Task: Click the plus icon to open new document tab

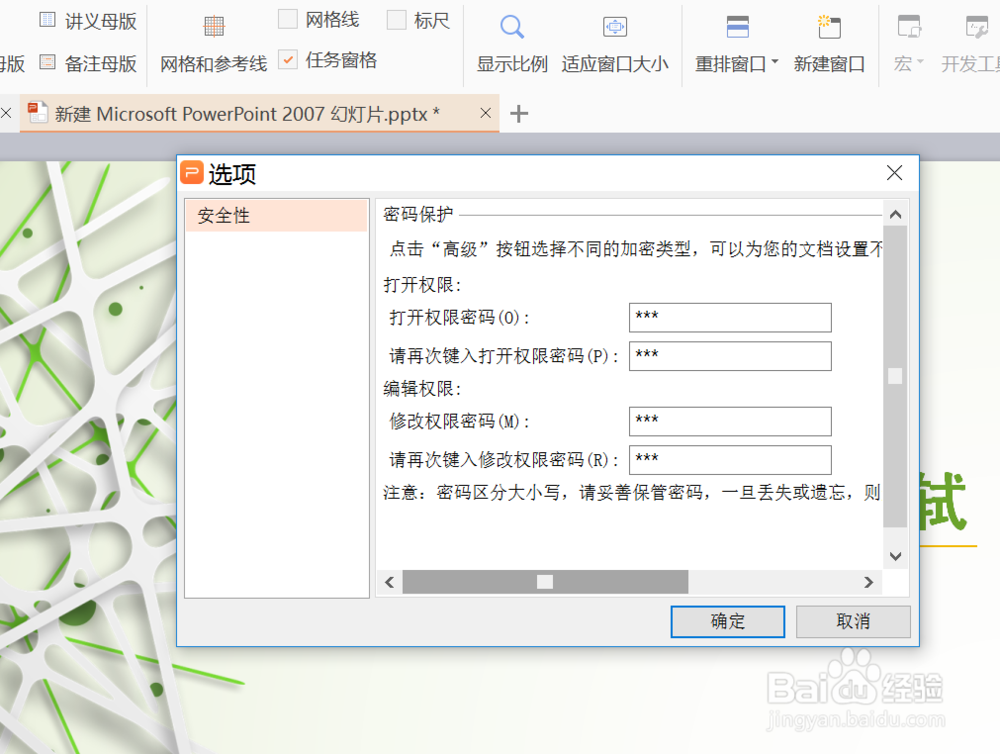Action: [x=518, y=114]
